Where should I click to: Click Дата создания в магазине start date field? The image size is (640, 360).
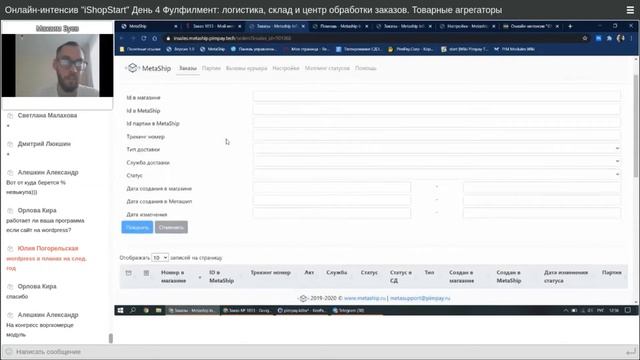(x=331, y=188)
